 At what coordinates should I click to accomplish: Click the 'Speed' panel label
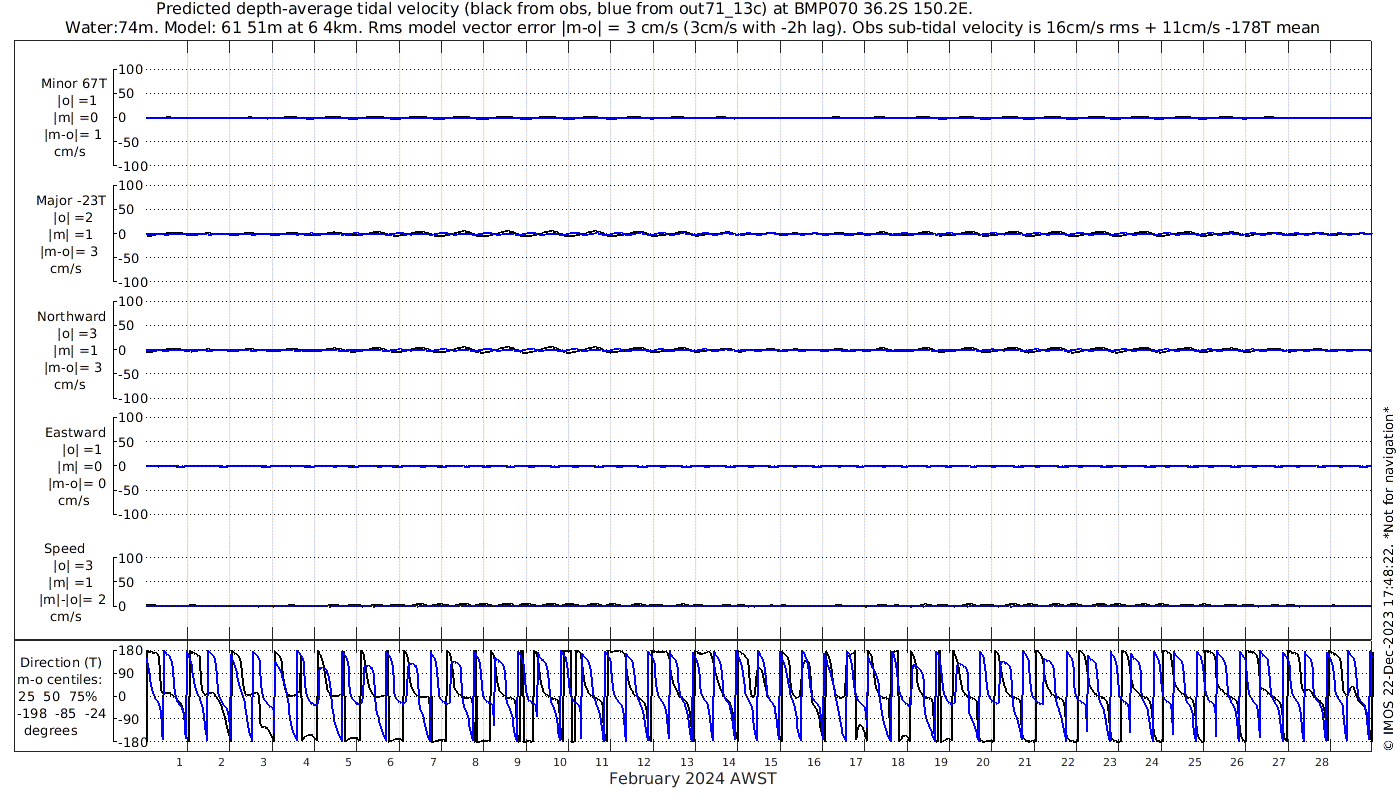pyautogui.click(x=64, y=549)
